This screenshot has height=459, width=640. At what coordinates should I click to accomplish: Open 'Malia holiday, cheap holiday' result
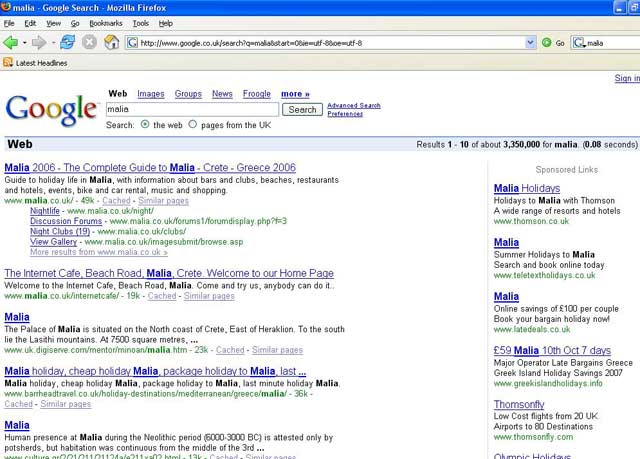coord(155,371)
